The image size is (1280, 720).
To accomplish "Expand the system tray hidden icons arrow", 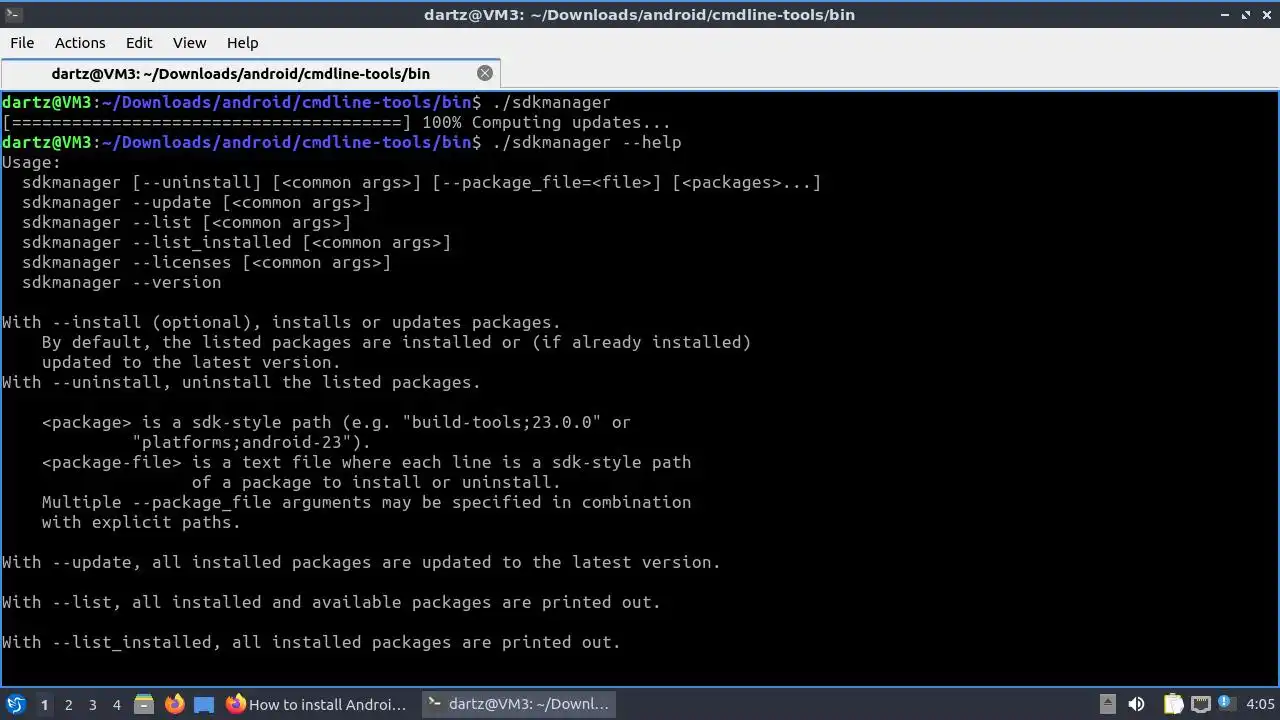I will [1107, 704].
